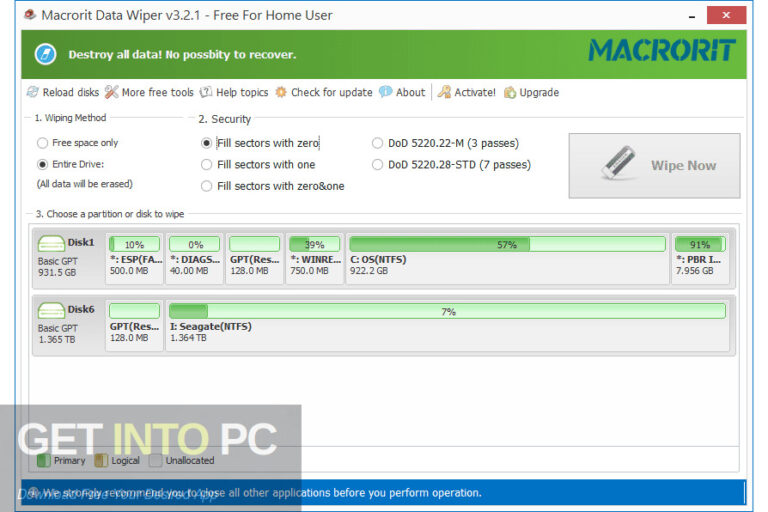Minimize the Macrorit Data Wiper window

click(692, 16)
